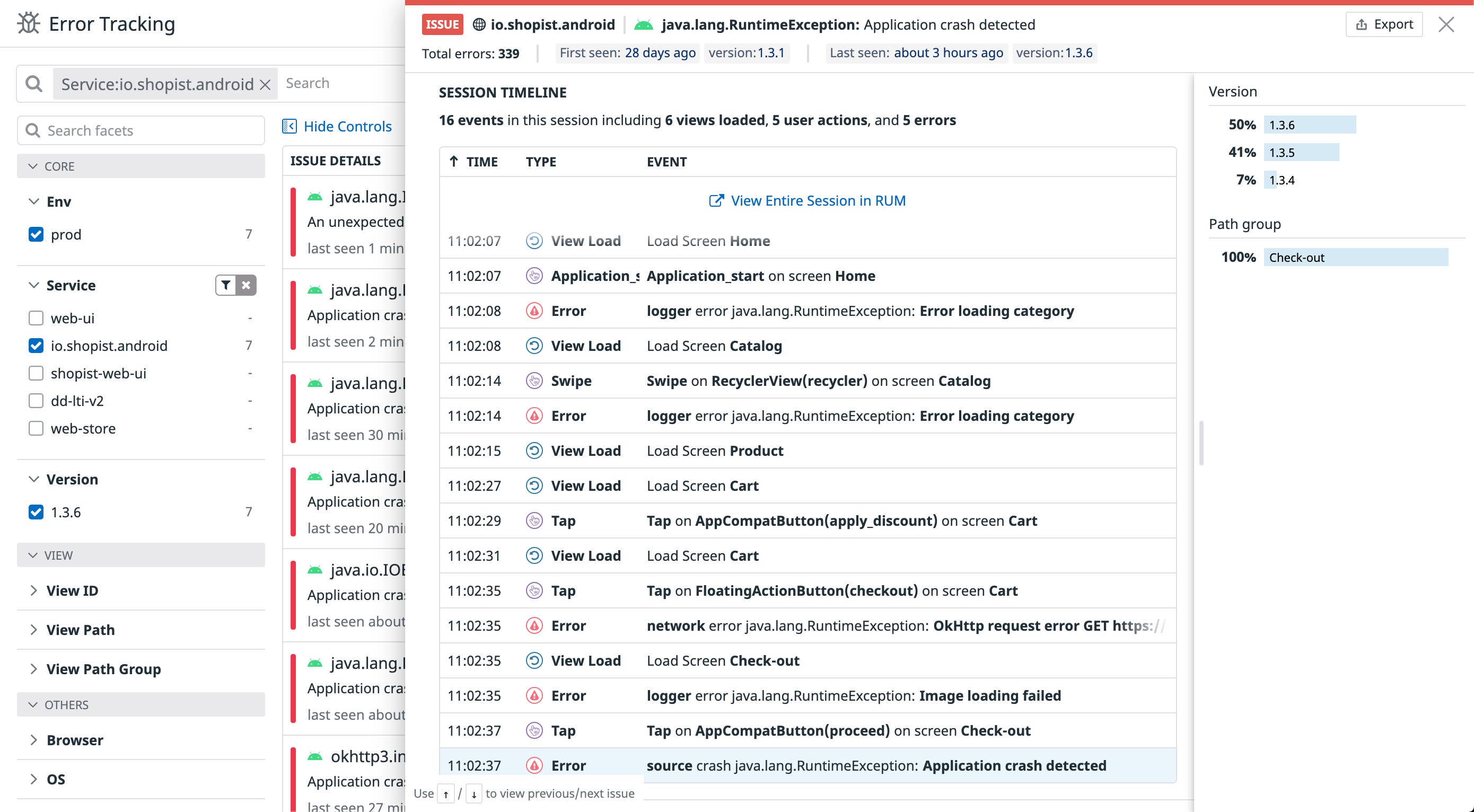Uncheck the prod environment checkbox

pyautogui.click(x=36, y=234)
